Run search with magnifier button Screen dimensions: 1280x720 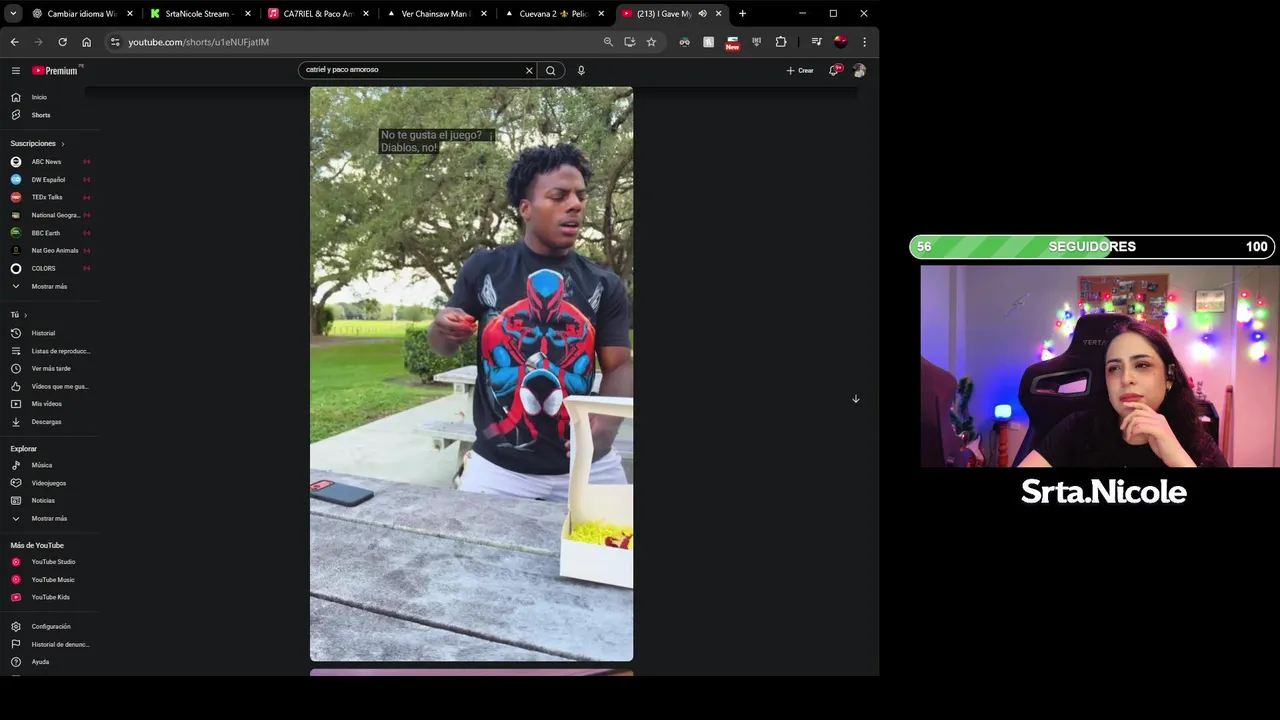(550, 71)
